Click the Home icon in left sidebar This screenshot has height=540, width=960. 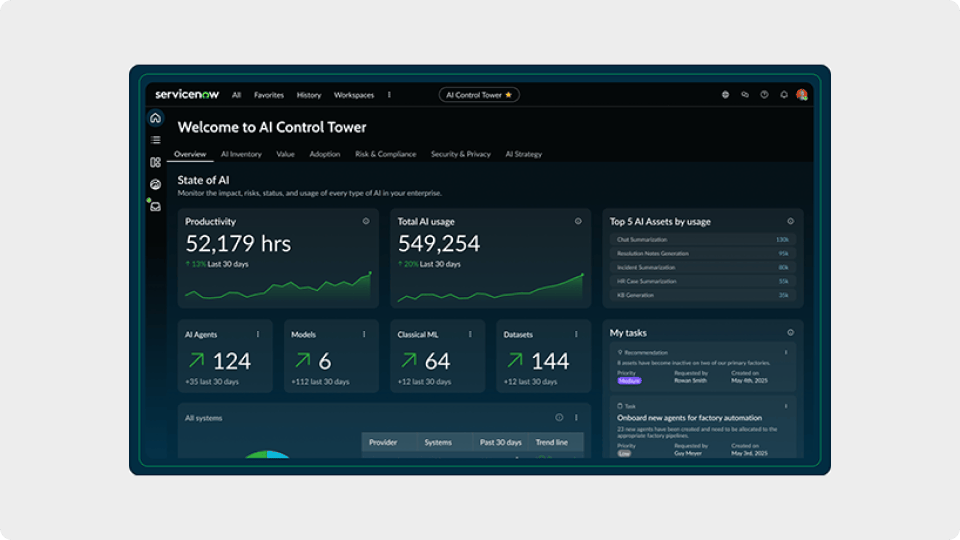(x=155, y=118)
